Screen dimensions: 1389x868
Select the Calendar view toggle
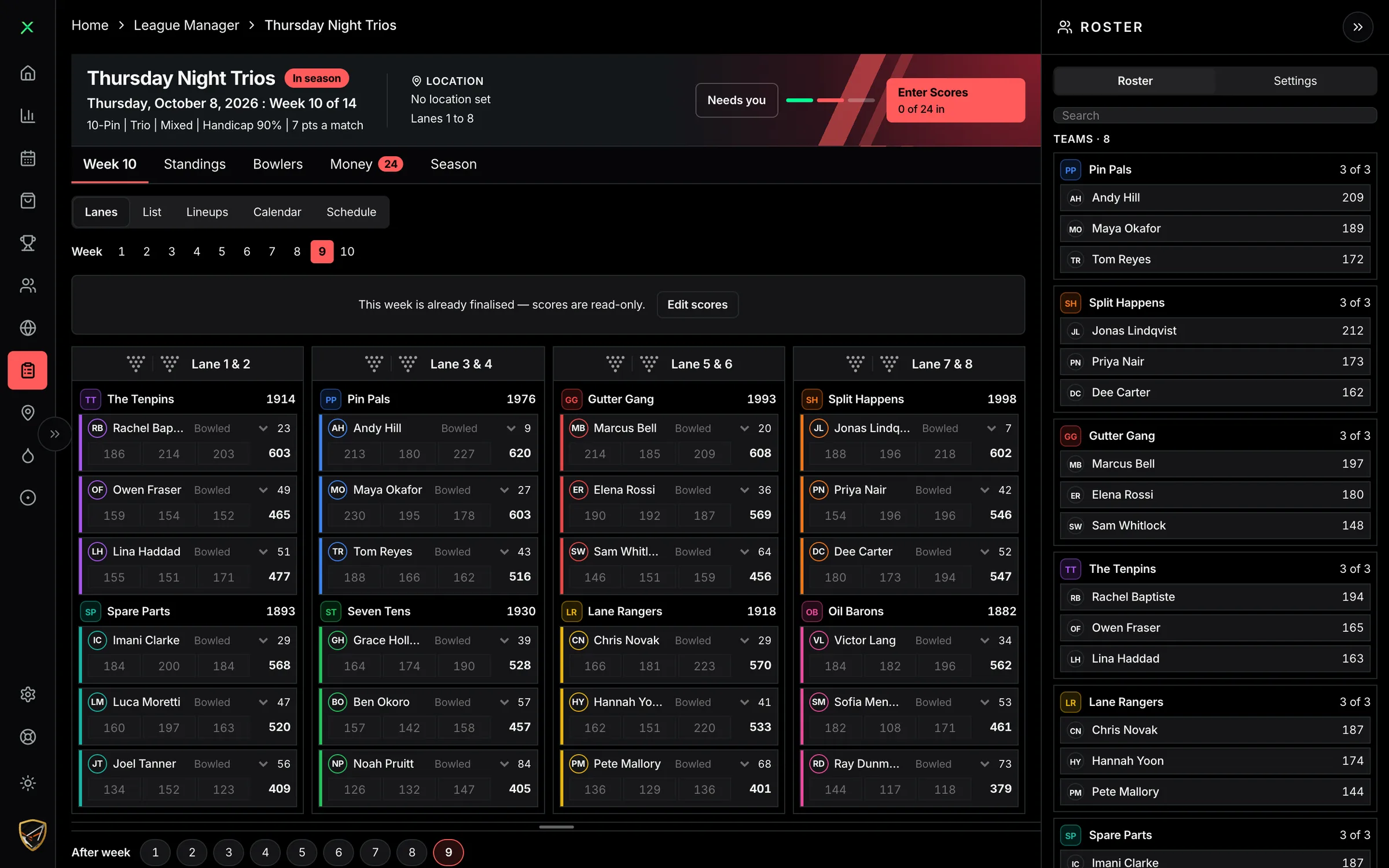coord(277,212)
